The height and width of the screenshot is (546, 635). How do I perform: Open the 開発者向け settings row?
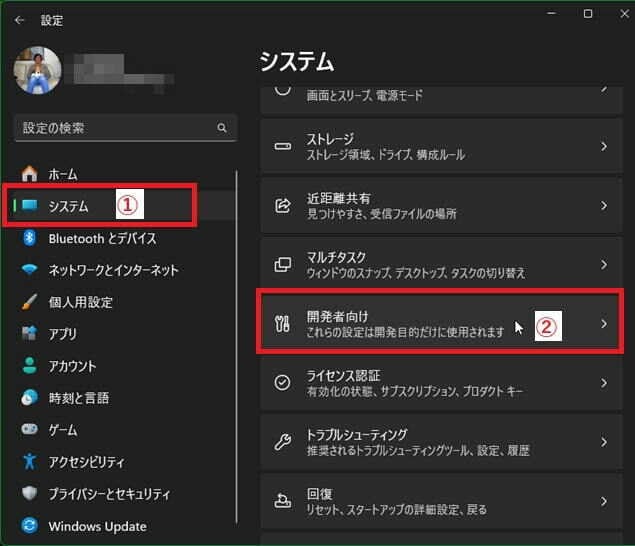[x=440, y=323]
